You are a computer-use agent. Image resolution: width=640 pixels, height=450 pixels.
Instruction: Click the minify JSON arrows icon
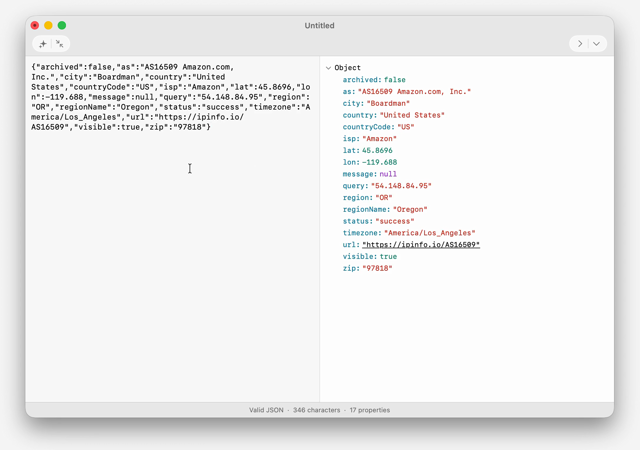click(60, 44)
